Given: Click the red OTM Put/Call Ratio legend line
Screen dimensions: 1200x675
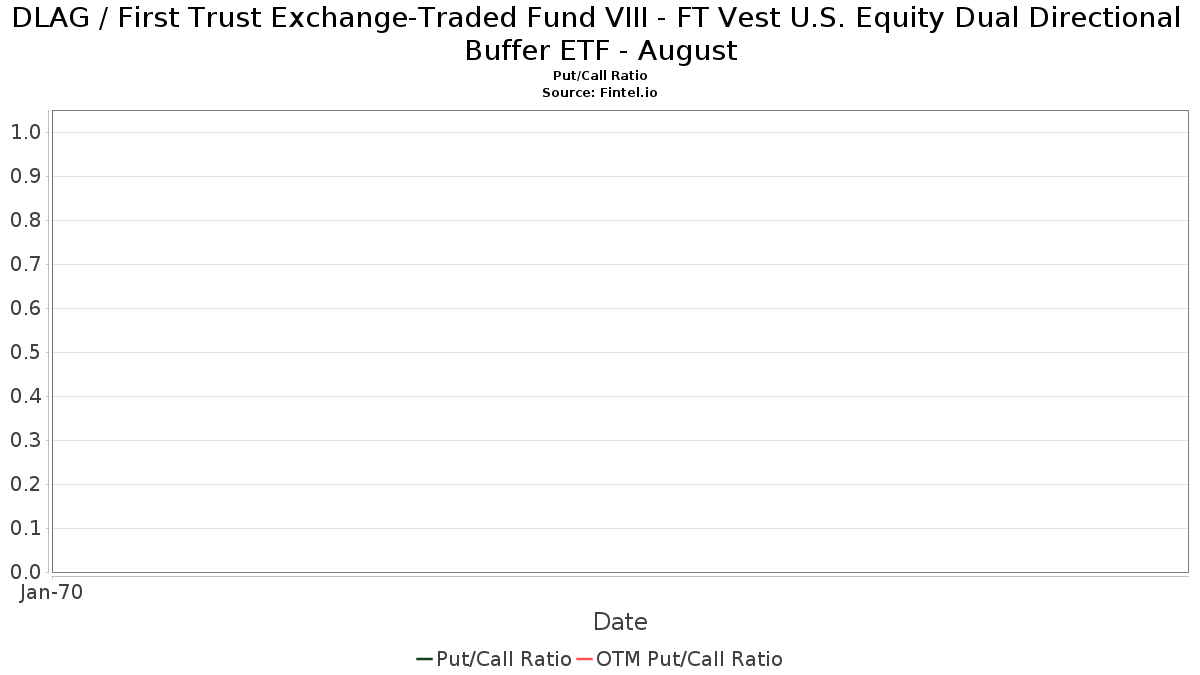Looking at the screenshot, I should [584, 659].
